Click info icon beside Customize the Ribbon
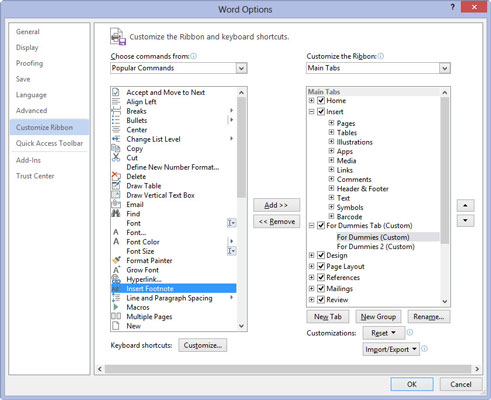 (380, 56)
